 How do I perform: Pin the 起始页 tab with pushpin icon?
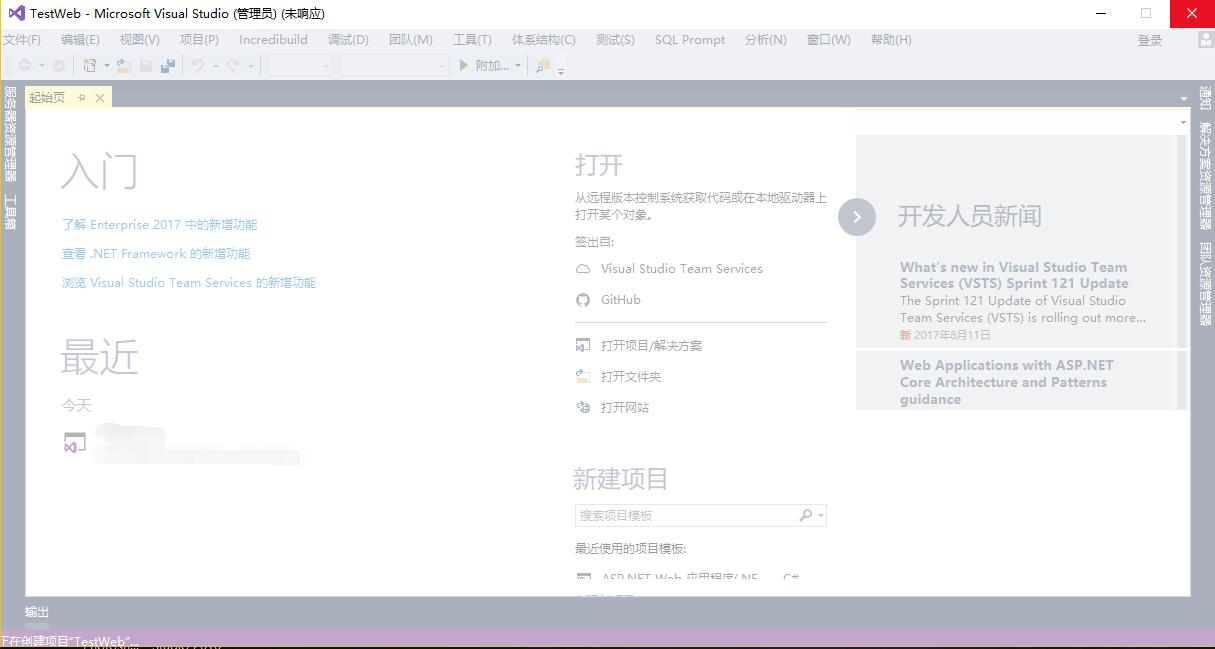coord(82,97)
